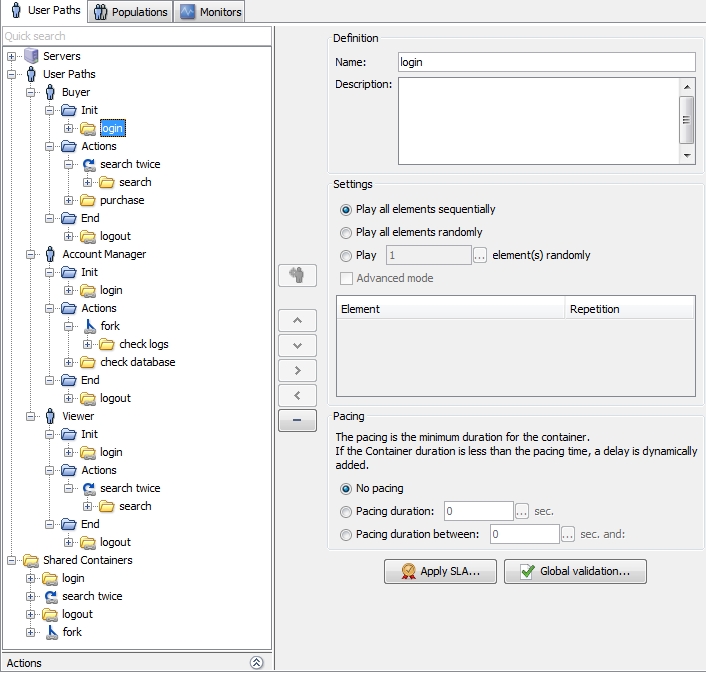Collapse the bottom Actions panel chevron
706x673 pixels.
tap(257, 663)
